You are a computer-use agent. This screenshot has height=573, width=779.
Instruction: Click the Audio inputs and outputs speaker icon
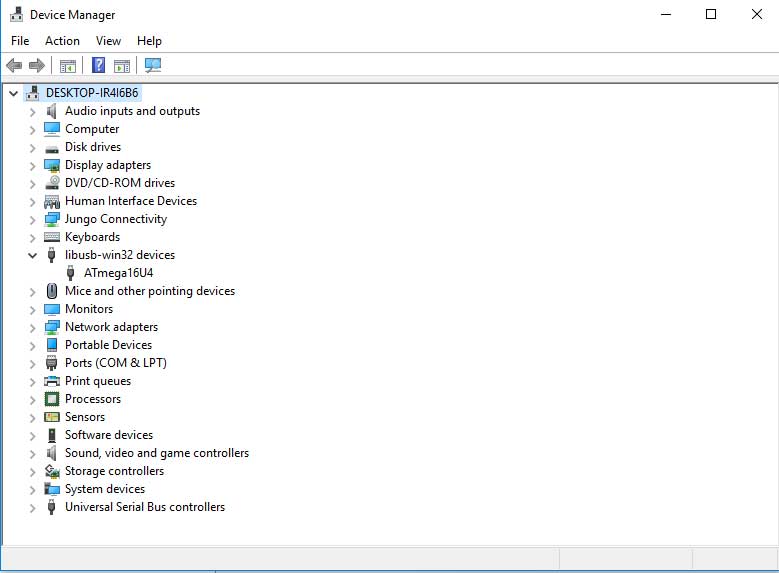pos(52,111)
